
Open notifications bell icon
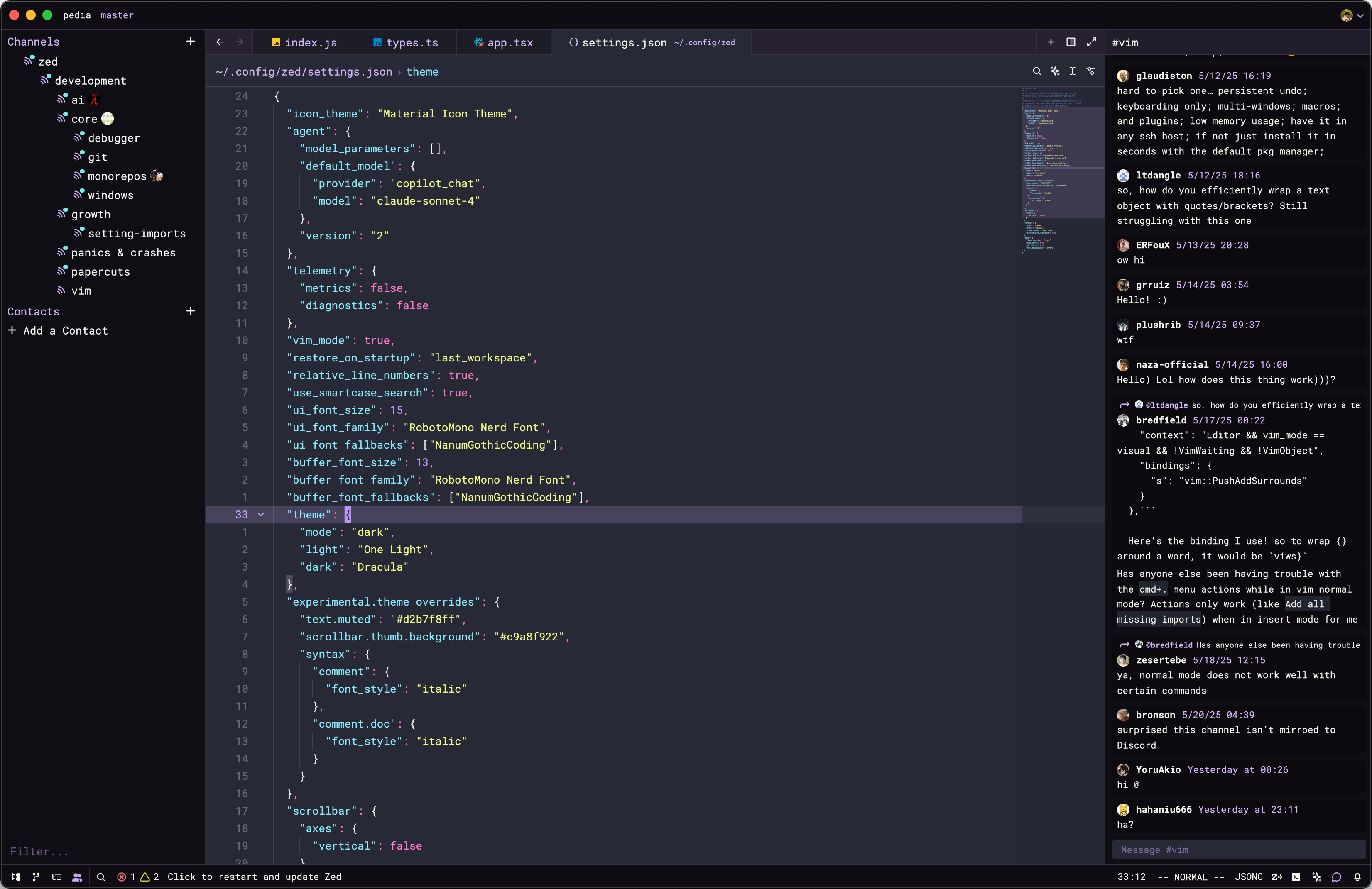1357,876
